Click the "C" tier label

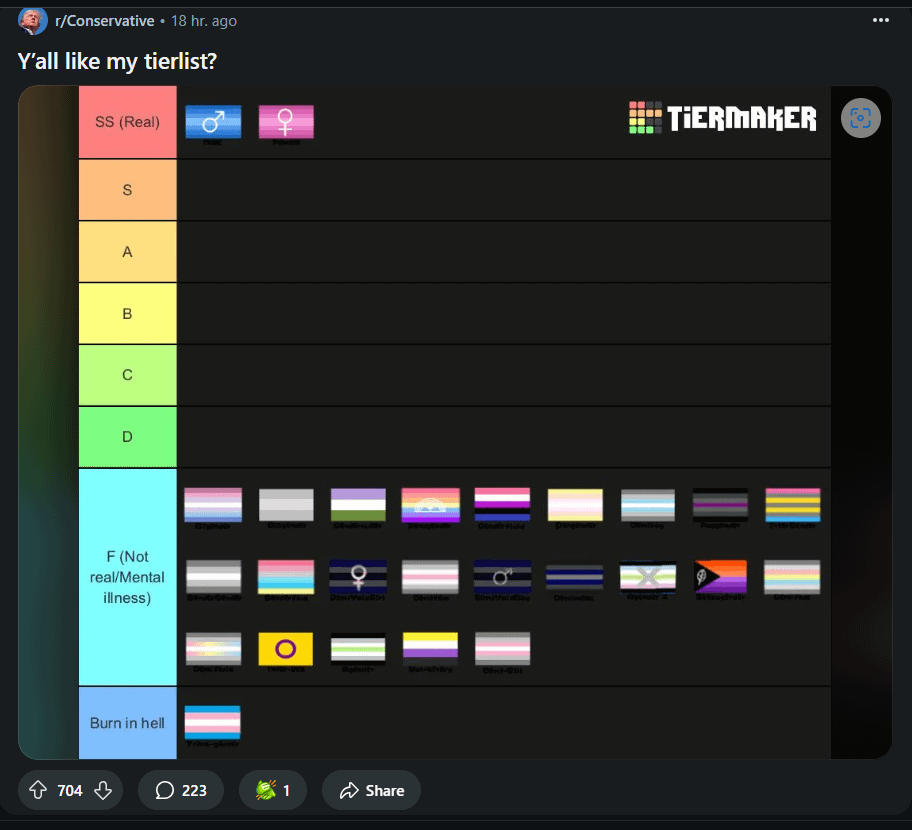coord(127,375)
